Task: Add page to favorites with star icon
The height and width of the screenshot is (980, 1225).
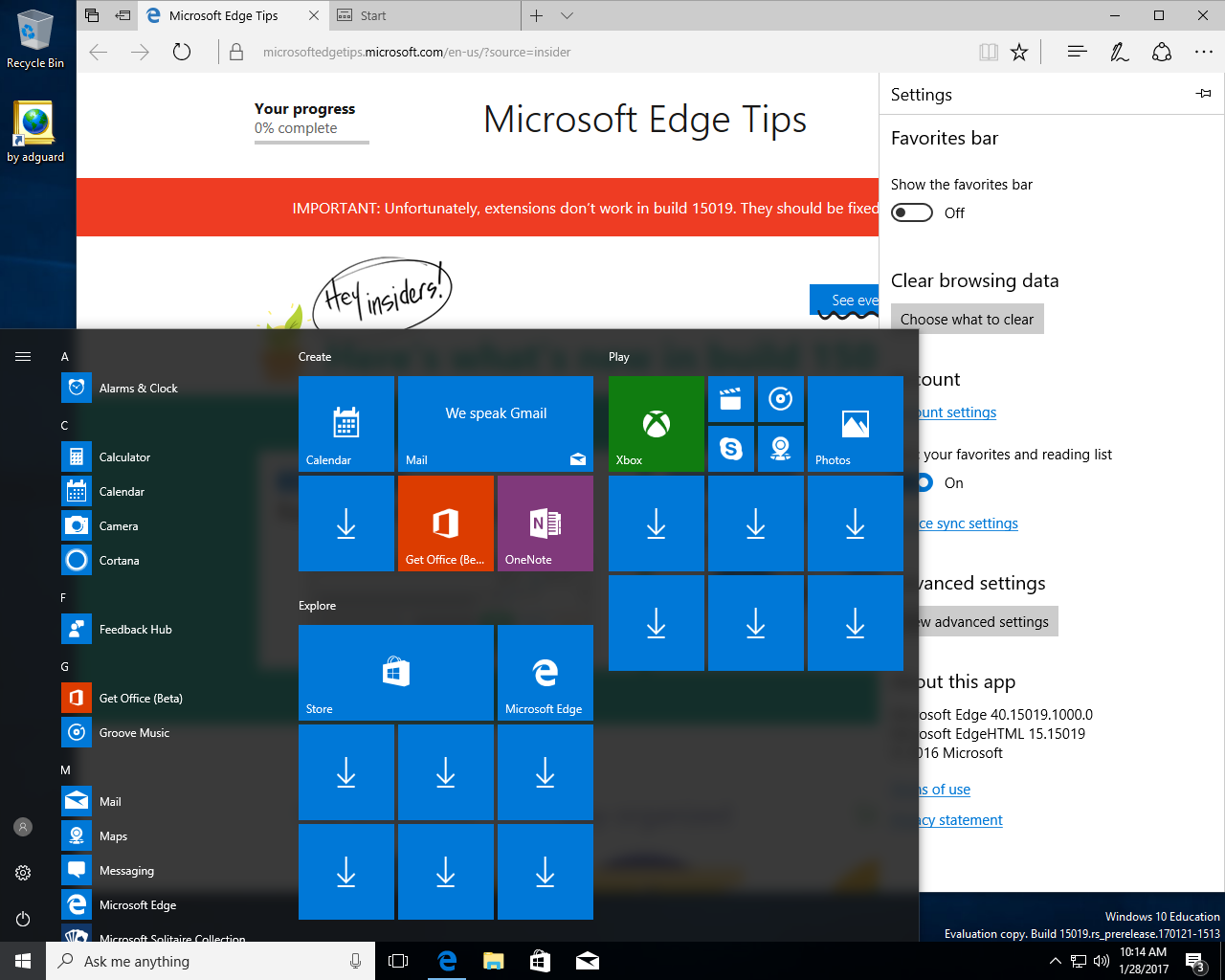Action: 1019,52
